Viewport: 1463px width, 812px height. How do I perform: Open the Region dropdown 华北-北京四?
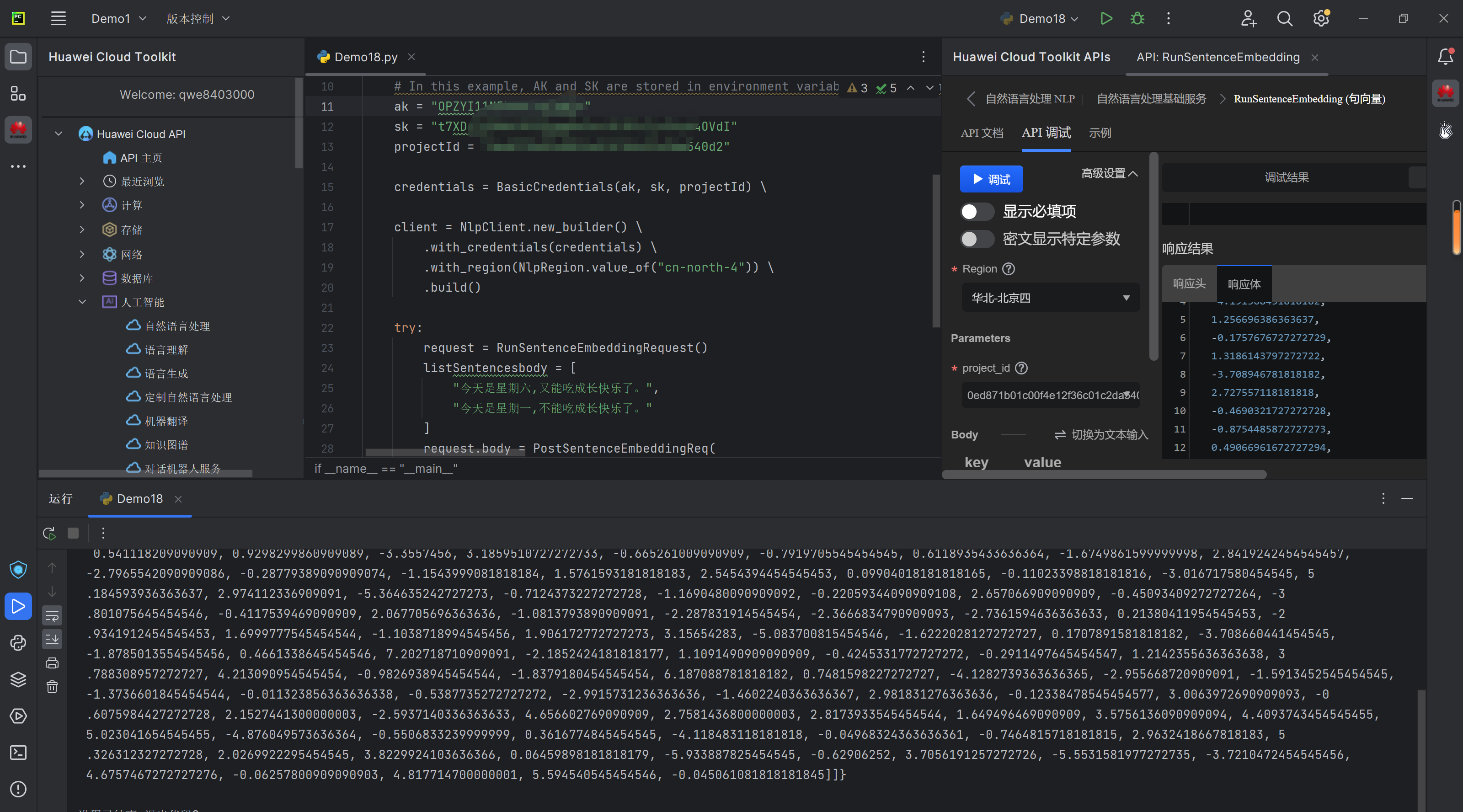(x=1050, y=298)
